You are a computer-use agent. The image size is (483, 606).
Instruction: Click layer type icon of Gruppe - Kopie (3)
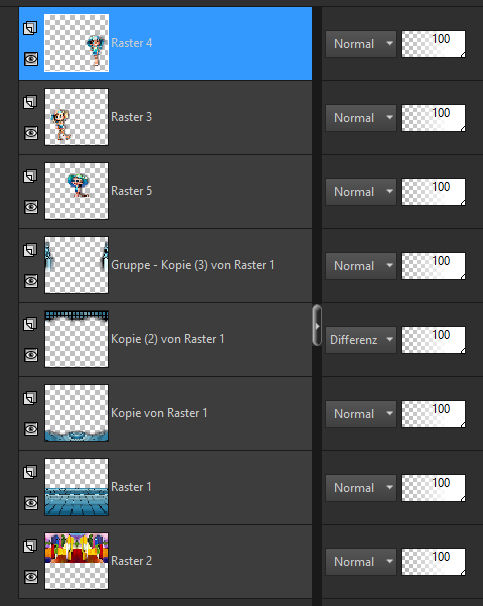pos(30,250)
